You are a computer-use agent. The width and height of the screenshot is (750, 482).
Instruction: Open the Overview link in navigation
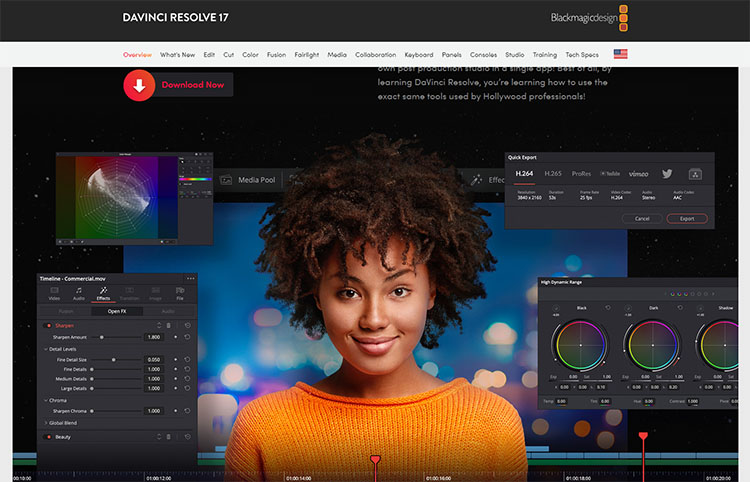(x=137, y=55)
